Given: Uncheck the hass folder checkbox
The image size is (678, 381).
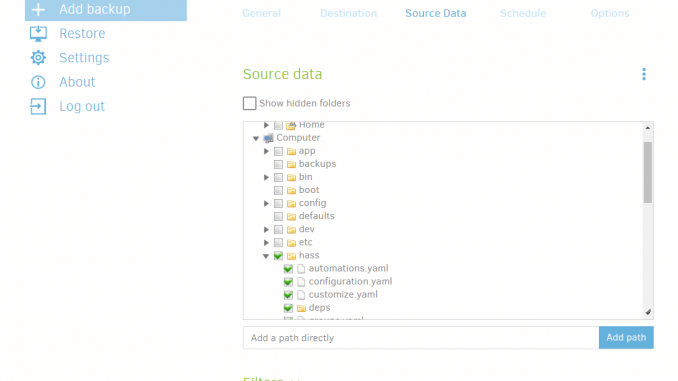Looking at the screenshot, I should (x=278, y=256).
